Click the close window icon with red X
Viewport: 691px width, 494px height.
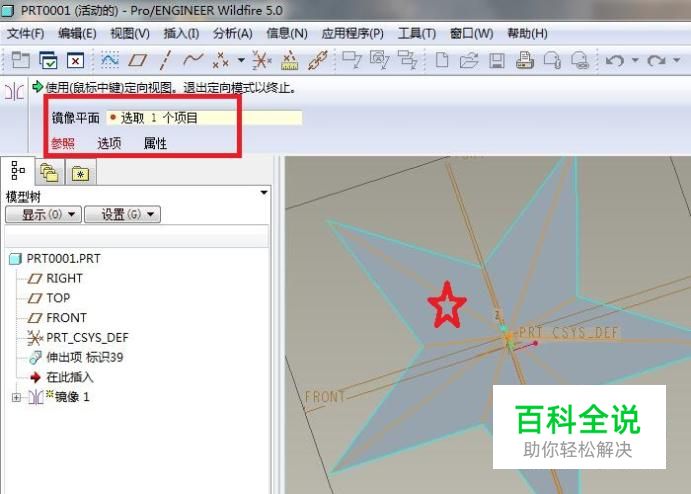point(75,60)
